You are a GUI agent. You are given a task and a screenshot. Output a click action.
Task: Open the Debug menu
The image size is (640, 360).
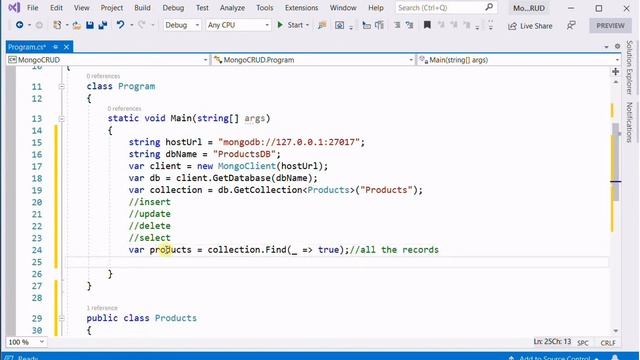pyautogui.click(x=173, y=8)
